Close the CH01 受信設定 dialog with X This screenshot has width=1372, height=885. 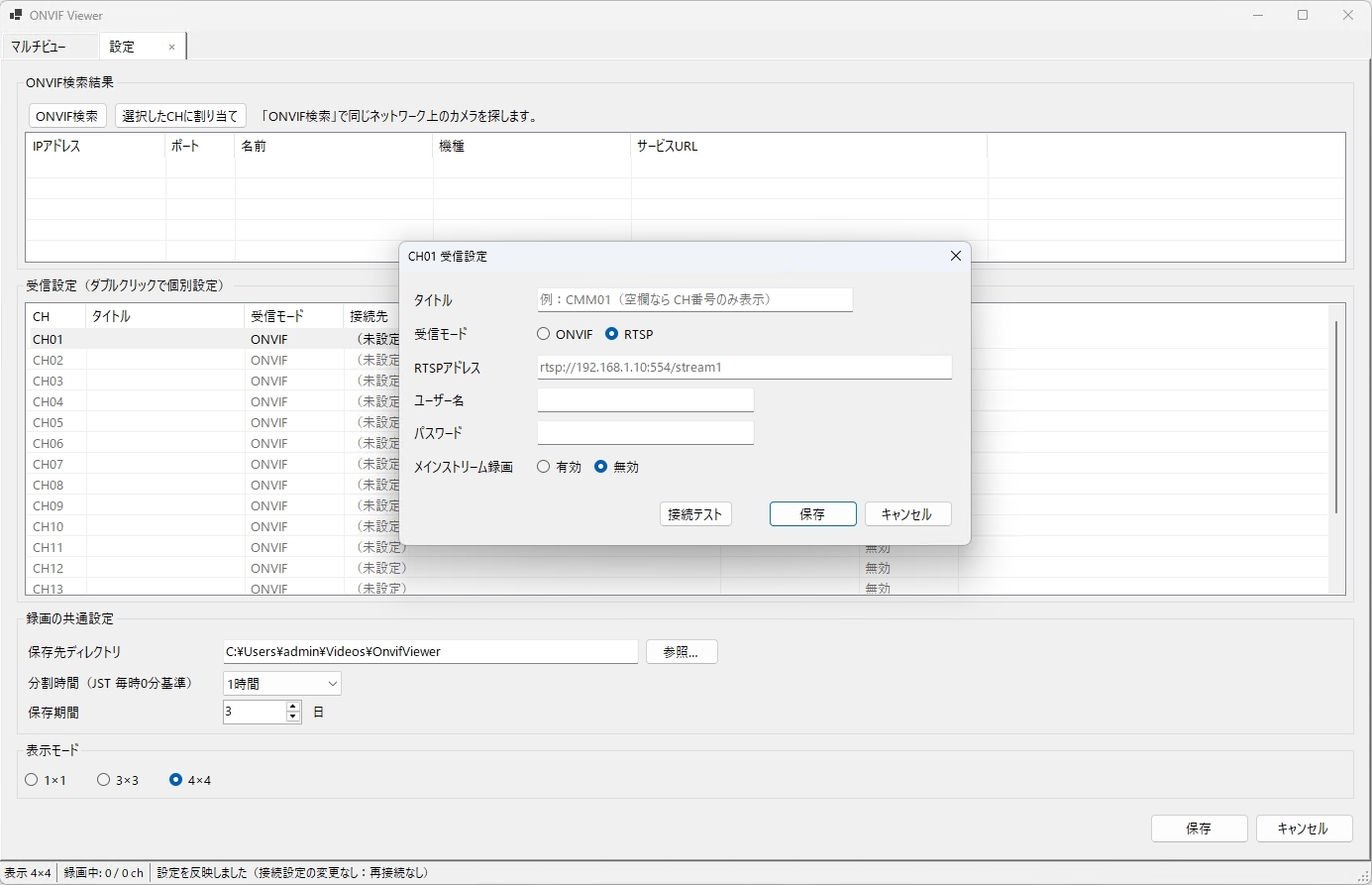click(x=956, y=256)
